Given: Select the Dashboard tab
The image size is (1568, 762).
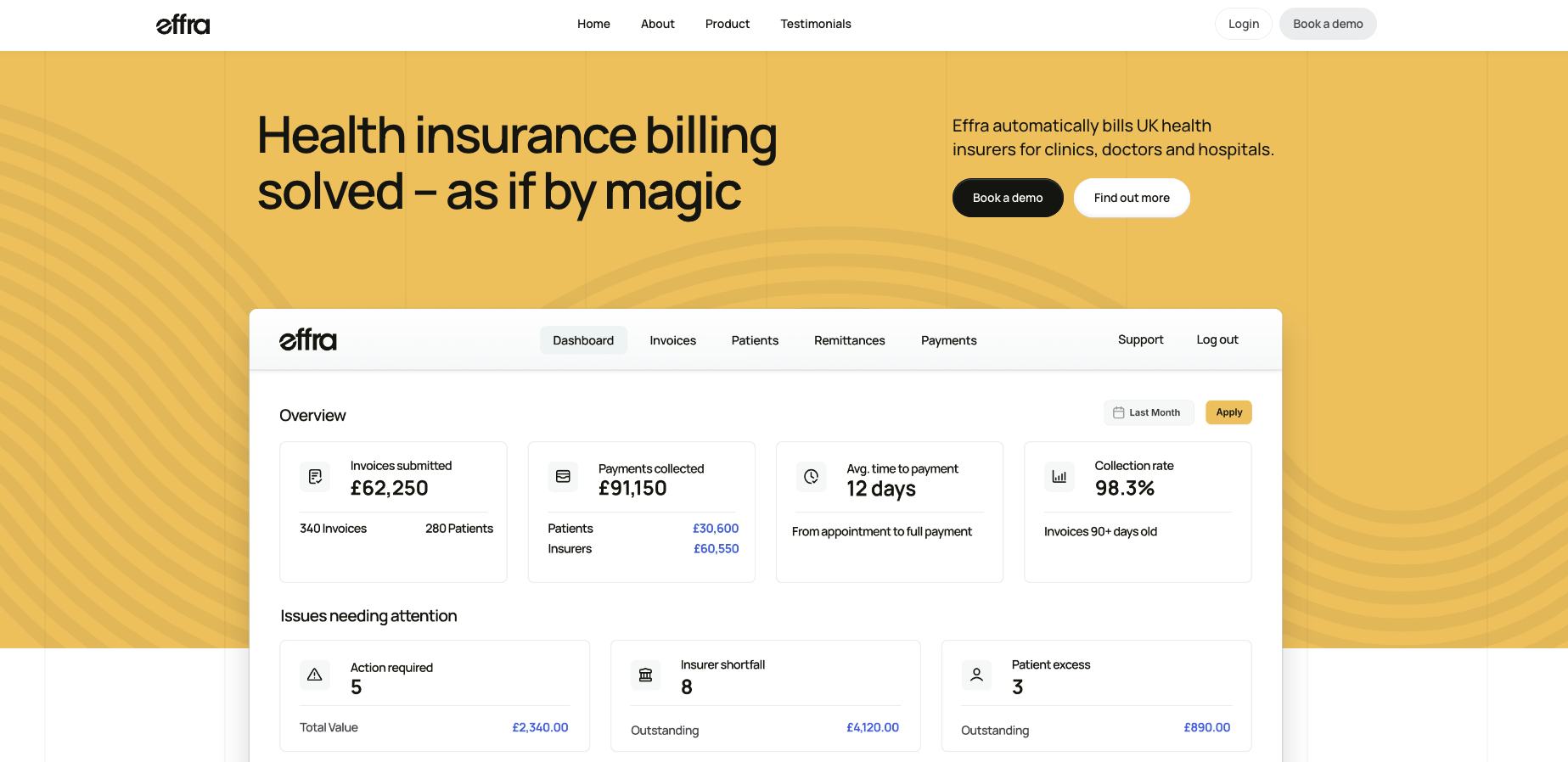Looking at the screenshot, I should click(x=583, y=340).
